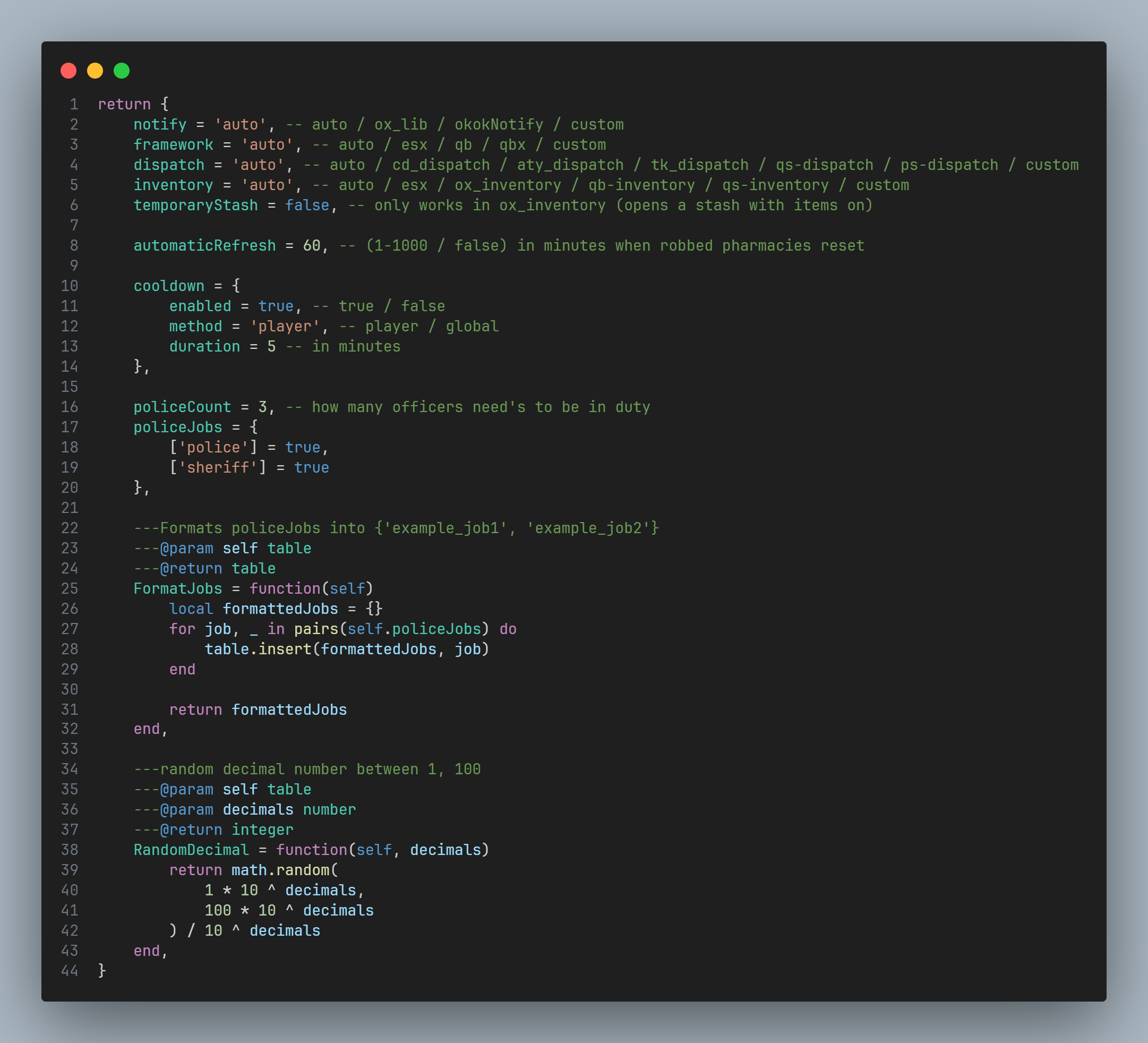Image resolution: width=1148 pixels, height=1043 pixels.
Task: Click the number 60 after automaticRefresh
Action: pos(312,245)
